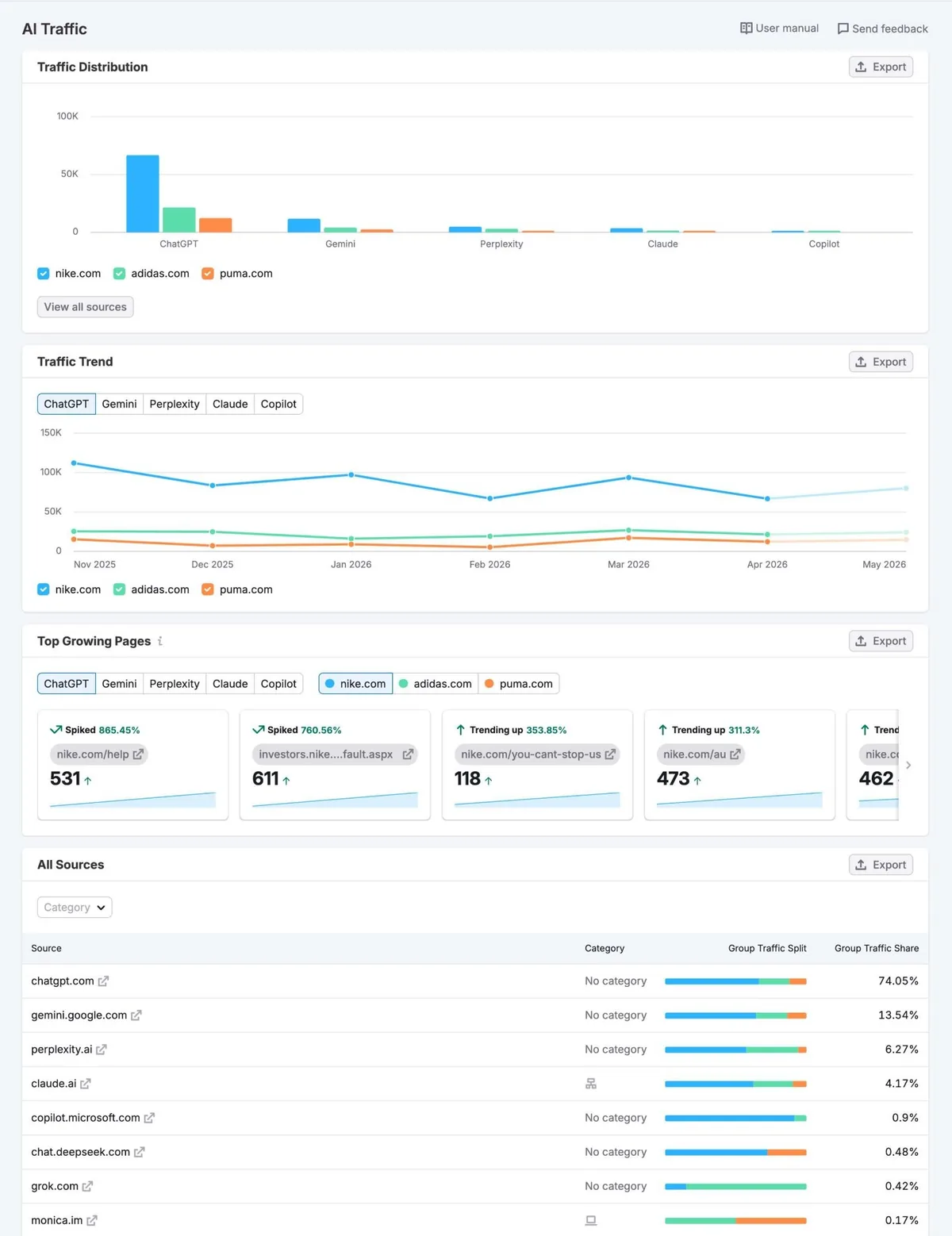
Task: Toggle adidas.com checkbox in Traffic Trend legend
Action: coord(119,589)
